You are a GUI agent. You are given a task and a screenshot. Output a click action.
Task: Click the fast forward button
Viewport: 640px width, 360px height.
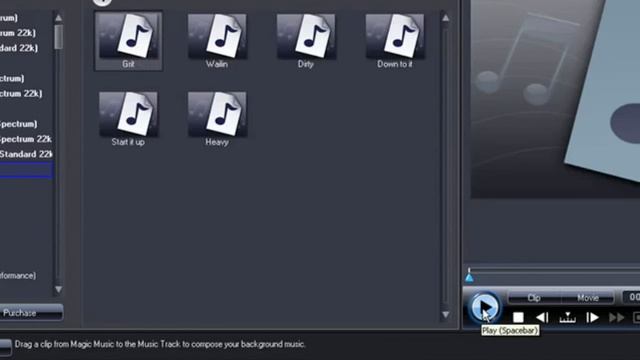click(x=616, y=317)
